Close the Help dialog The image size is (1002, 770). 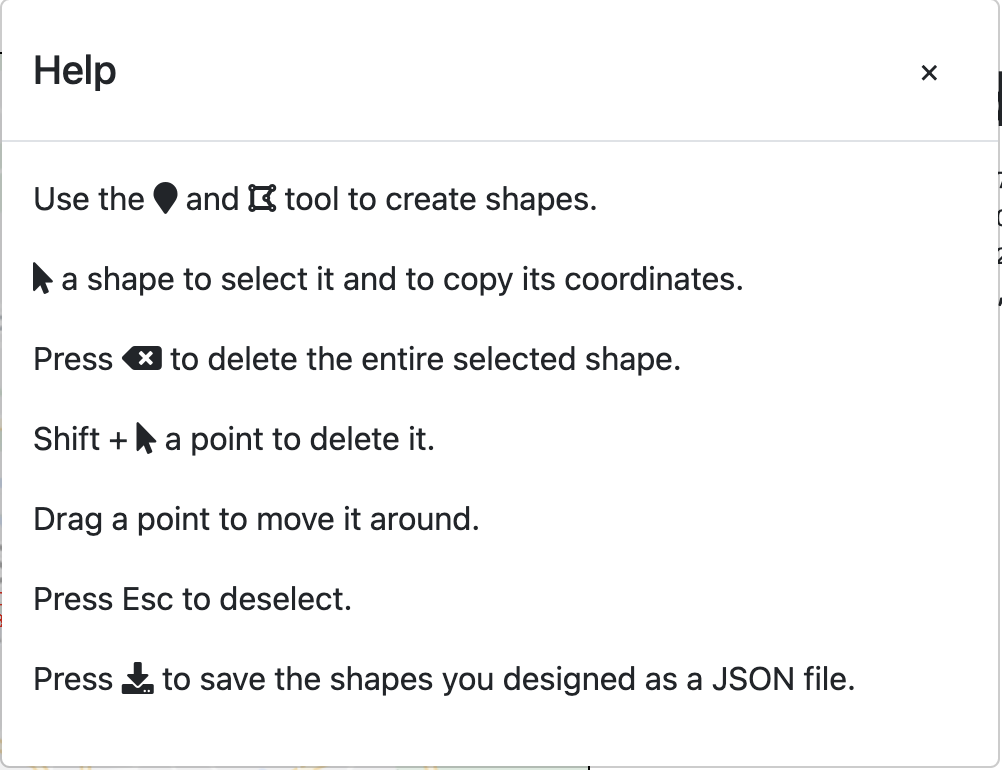click(x=929, y=72)
